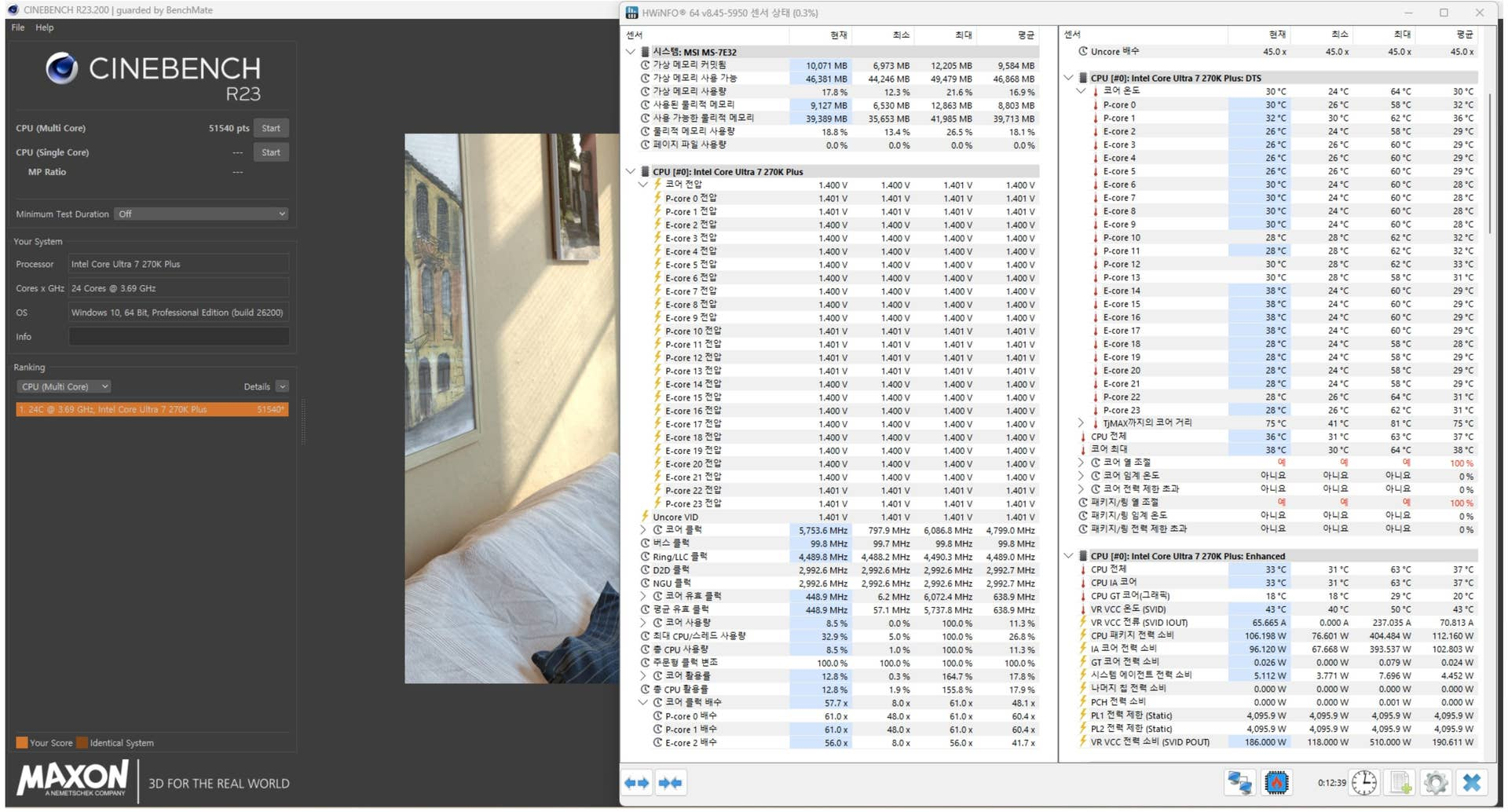Close sensors with the blue X icon
Viewport: 1508px width, 812px height.
[x=1471, y=783]
